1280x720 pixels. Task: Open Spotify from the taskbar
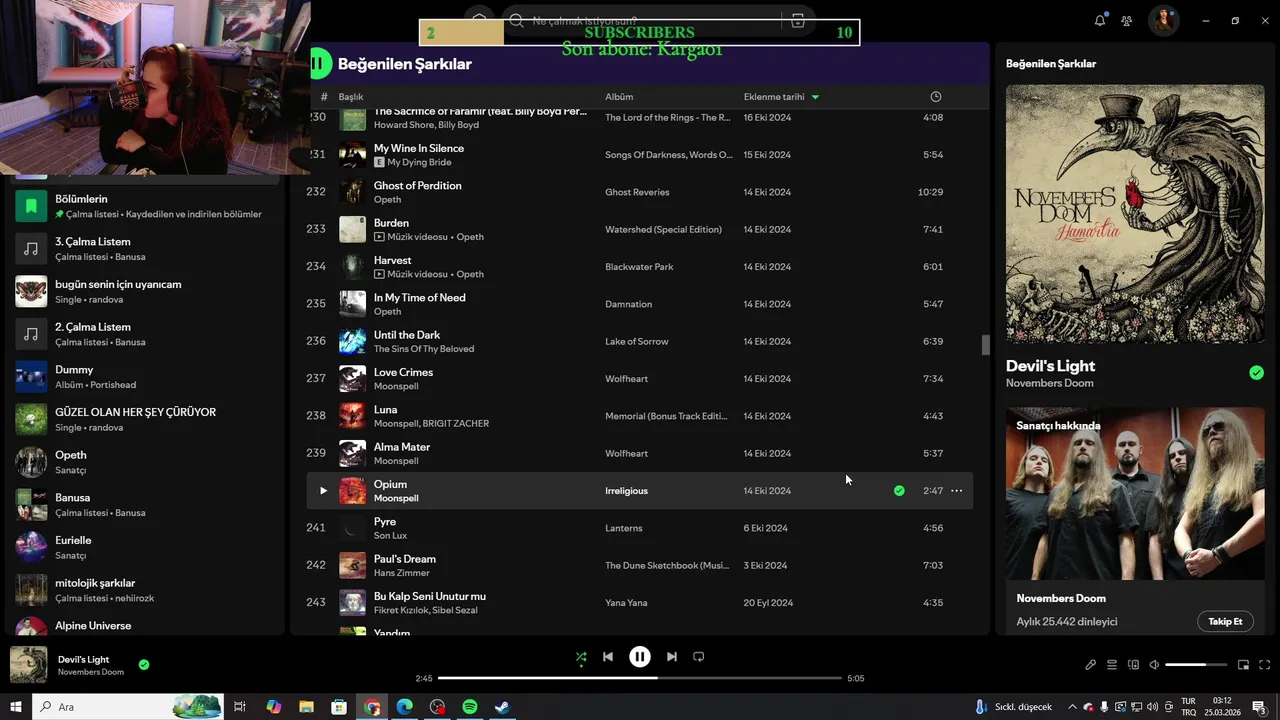[x=470, y=707]
